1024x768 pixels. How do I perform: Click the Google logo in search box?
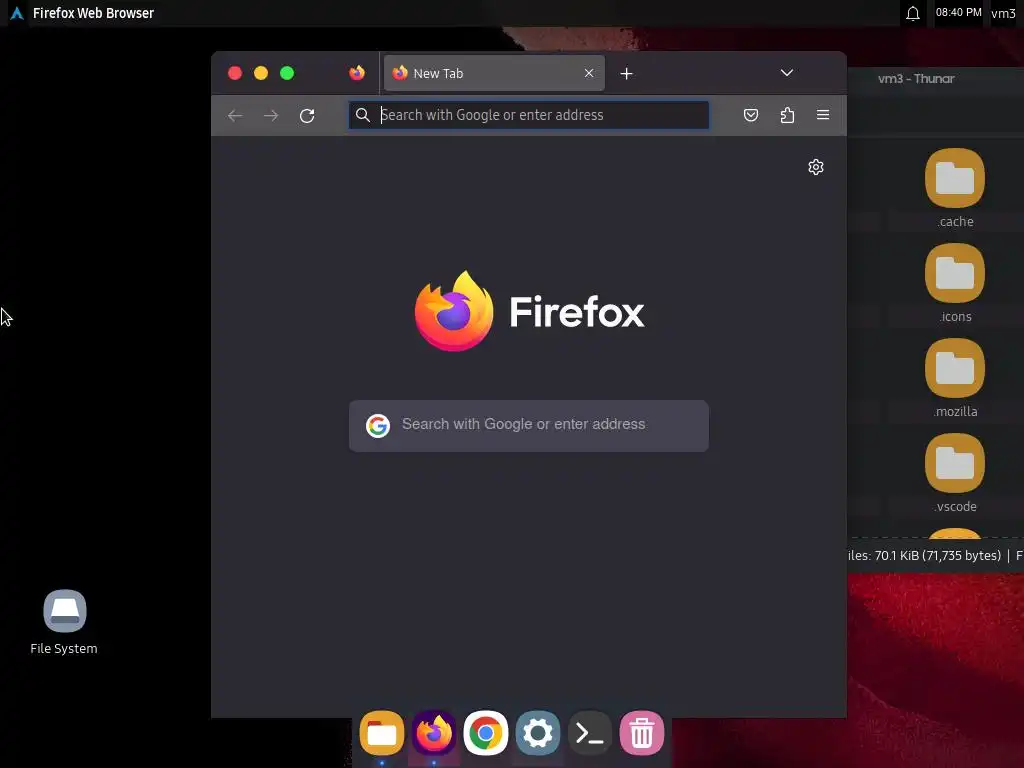tap(378, 426)
